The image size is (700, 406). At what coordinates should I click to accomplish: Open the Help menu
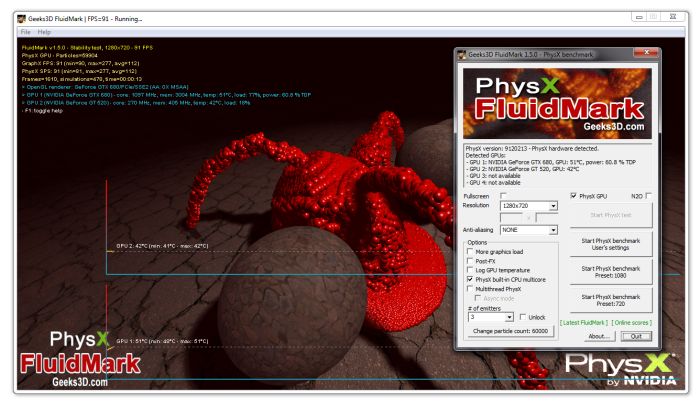pos(44,32)
